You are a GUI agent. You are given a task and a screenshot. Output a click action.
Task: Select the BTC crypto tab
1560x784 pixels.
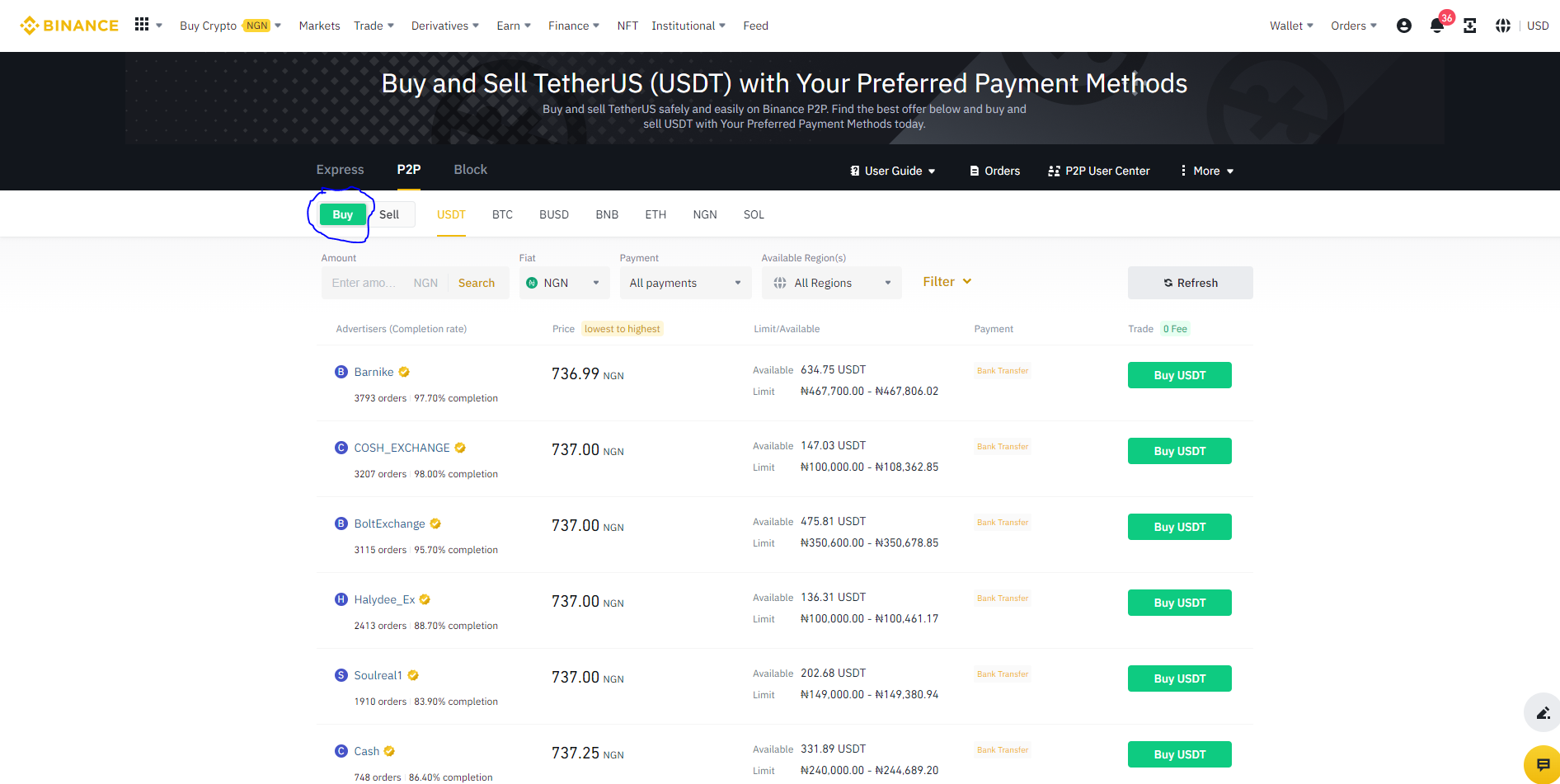pos(502,214)
